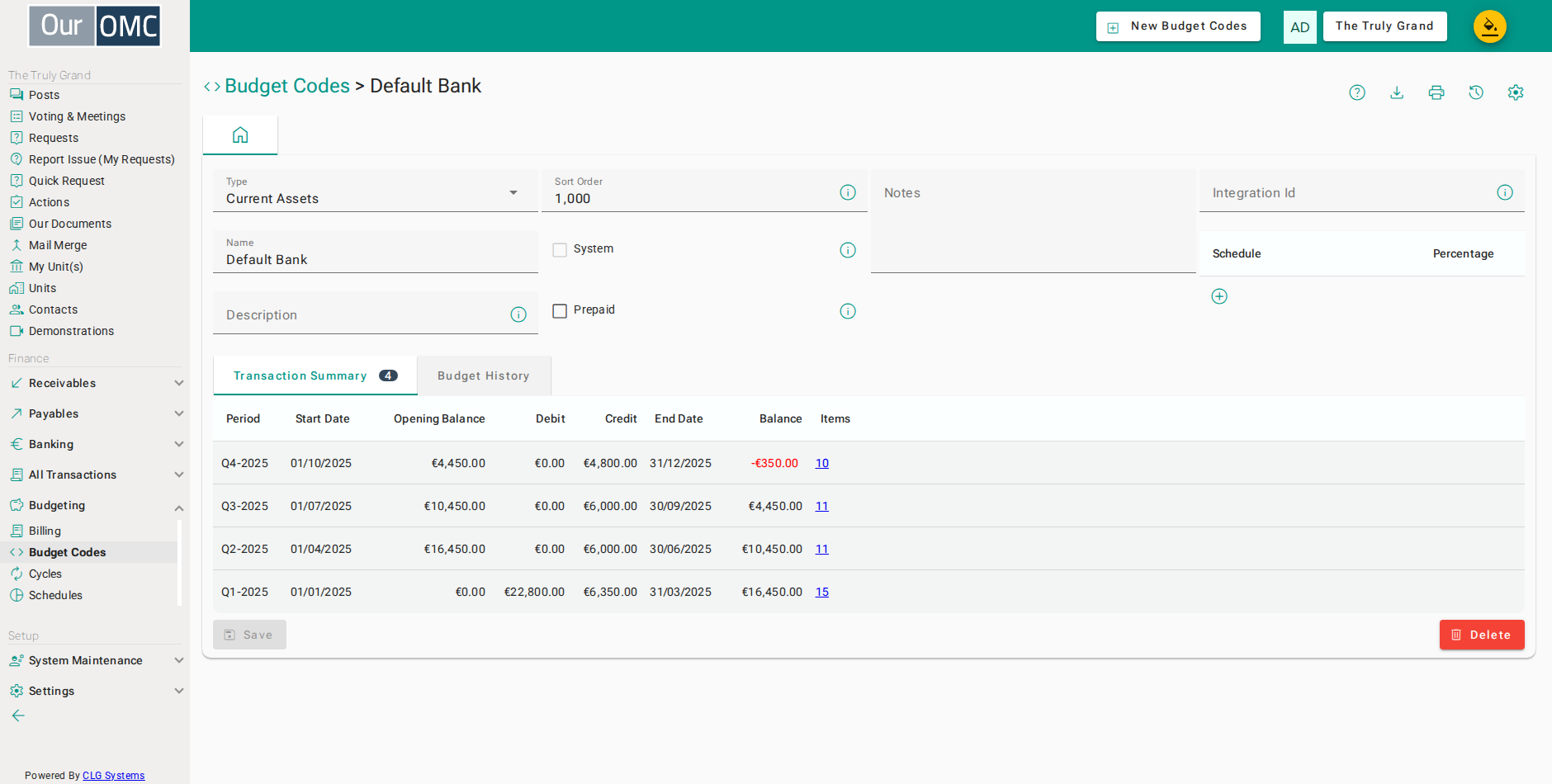
Task: Click the Notes text area
Action: (1034, 221)
